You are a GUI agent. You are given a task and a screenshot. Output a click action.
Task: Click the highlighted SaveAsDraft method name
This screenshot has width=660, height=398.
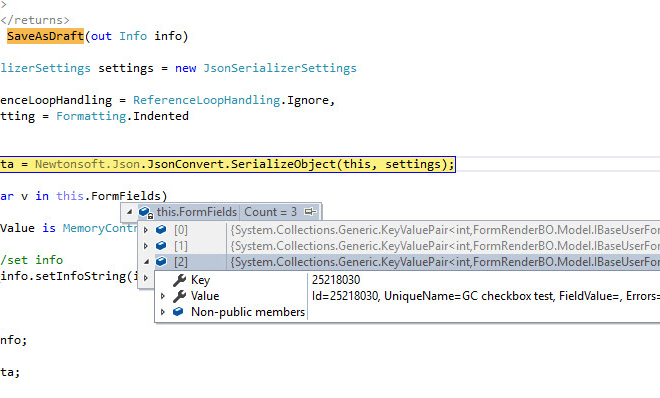coord(45,36)
